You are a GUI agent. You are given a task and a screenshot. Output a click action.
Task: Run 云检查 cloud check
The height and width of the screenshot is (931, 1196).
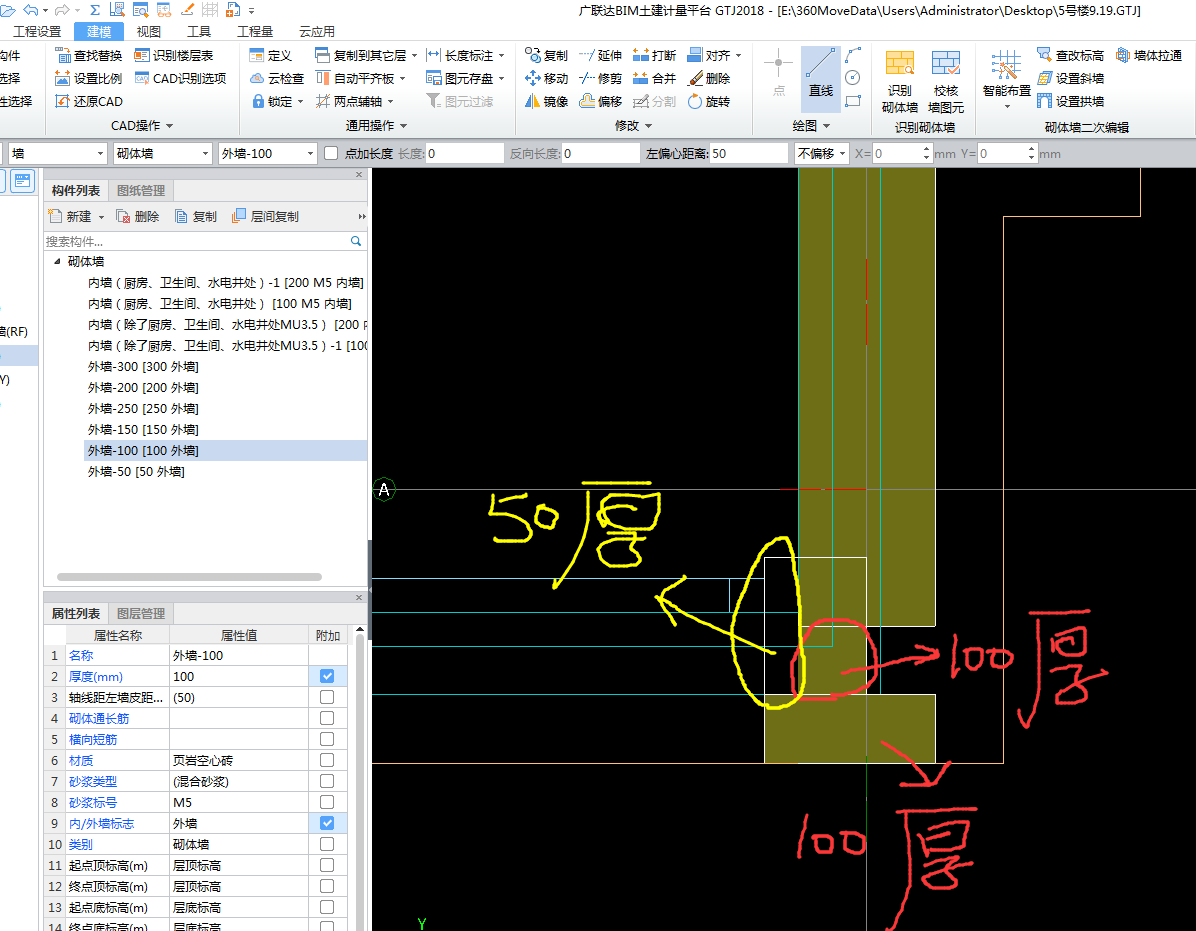(277, 79)
